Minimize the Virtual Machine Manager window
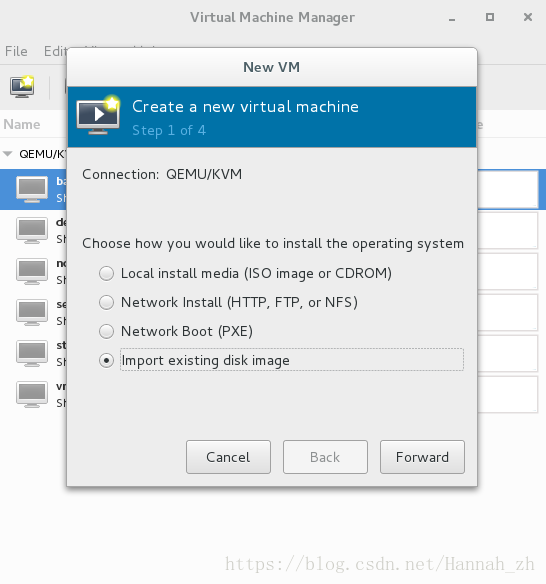 click(452, 18)
